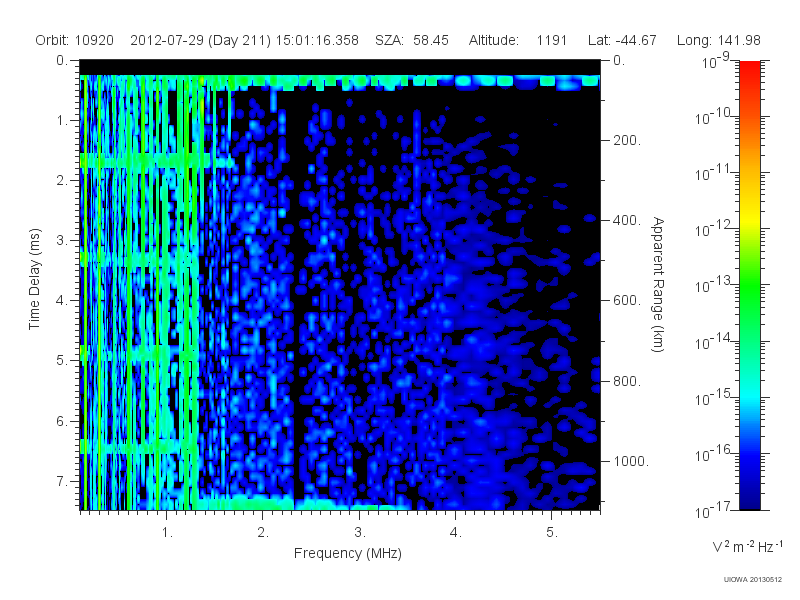Click the 10^-10 color scale label
Screen dimensions: 800x600
pos(712,117)
